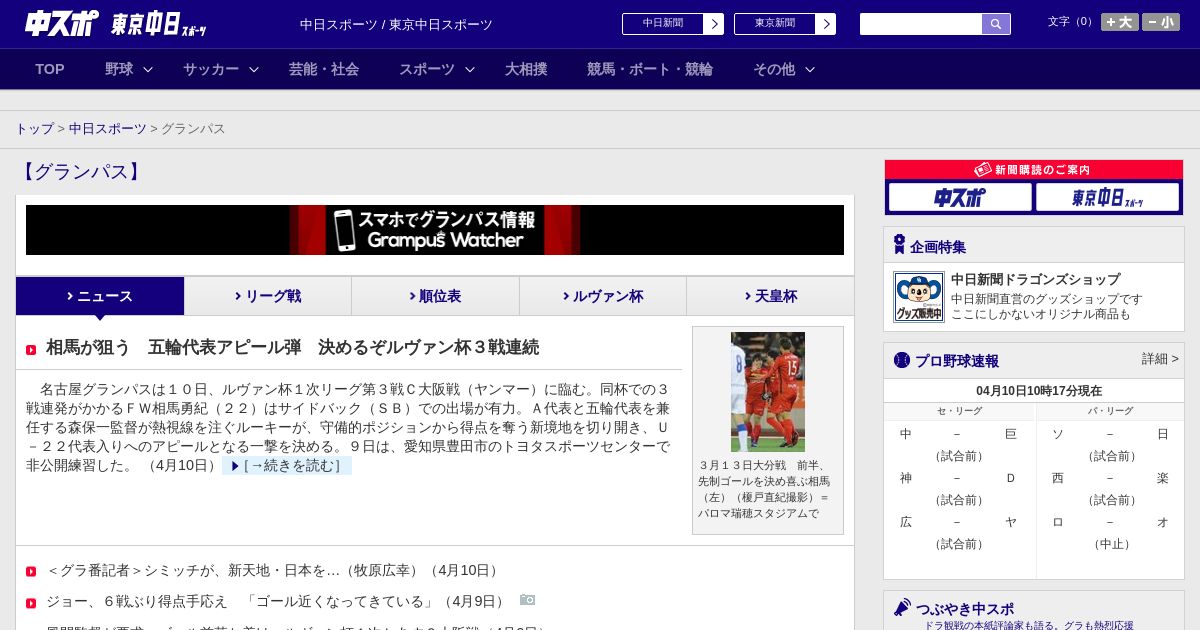1200x630 pixels.
Task: Click 新聞購読のご案内 newspaper icon
Action: click(x=983, y=170)
